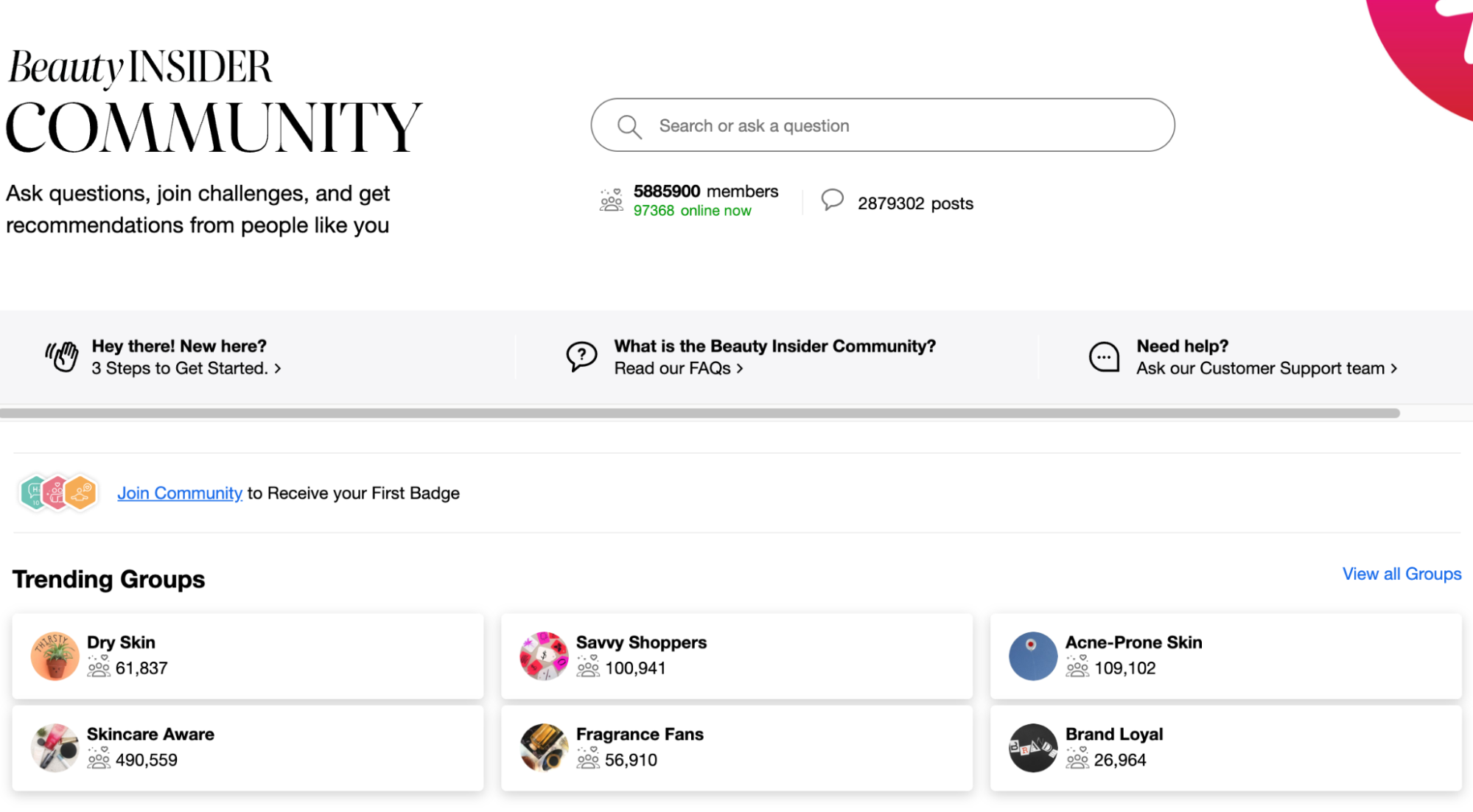Screen dimensions: 1473x812
Task: Click chevron after Customer Support team
Action: 1393,368
